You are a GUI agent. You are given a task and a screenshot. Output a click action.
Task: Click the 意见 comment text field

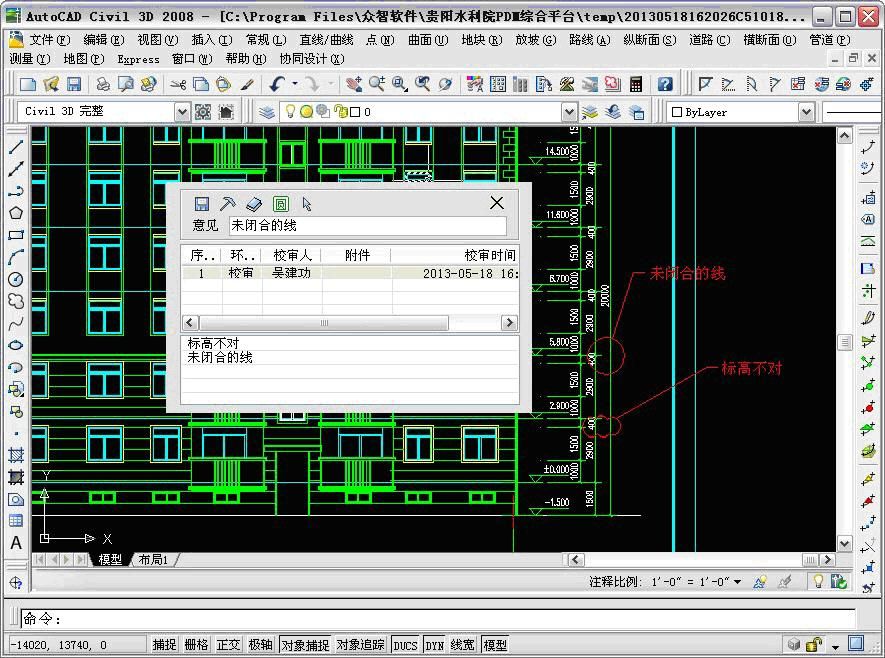(367, 226)
